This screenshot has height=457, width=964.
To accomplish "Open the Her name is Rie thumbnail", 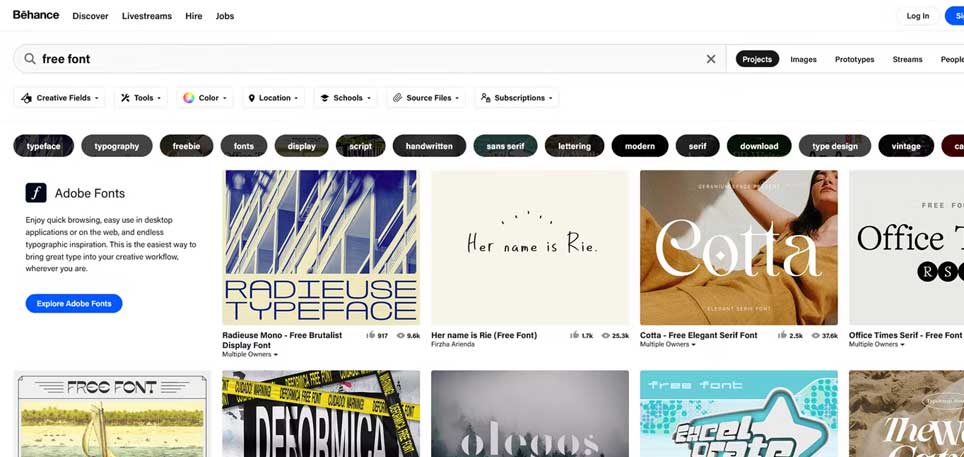I will coord(530,247).
